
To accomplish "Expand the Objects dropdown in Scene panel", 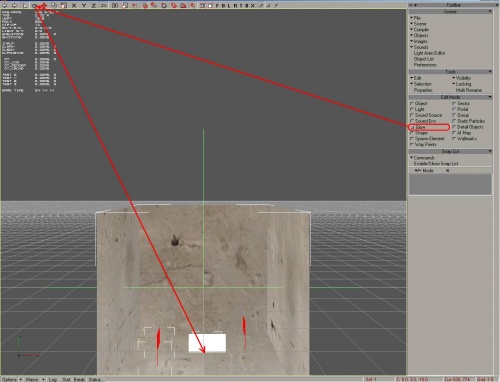I will click(419, 35).
